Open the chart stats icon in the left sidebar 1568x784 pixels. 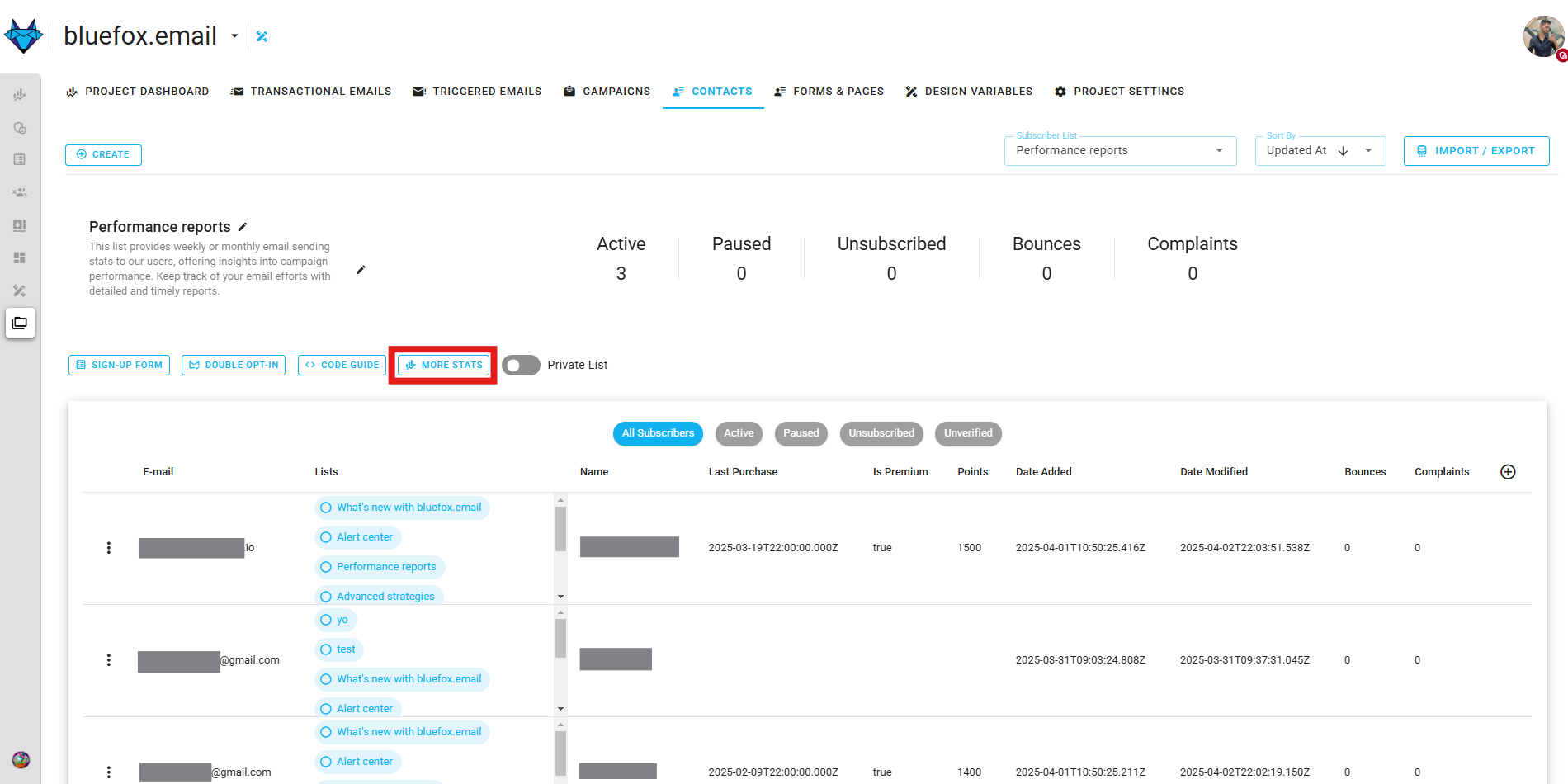pyautogui.click(x=20, y=95)
